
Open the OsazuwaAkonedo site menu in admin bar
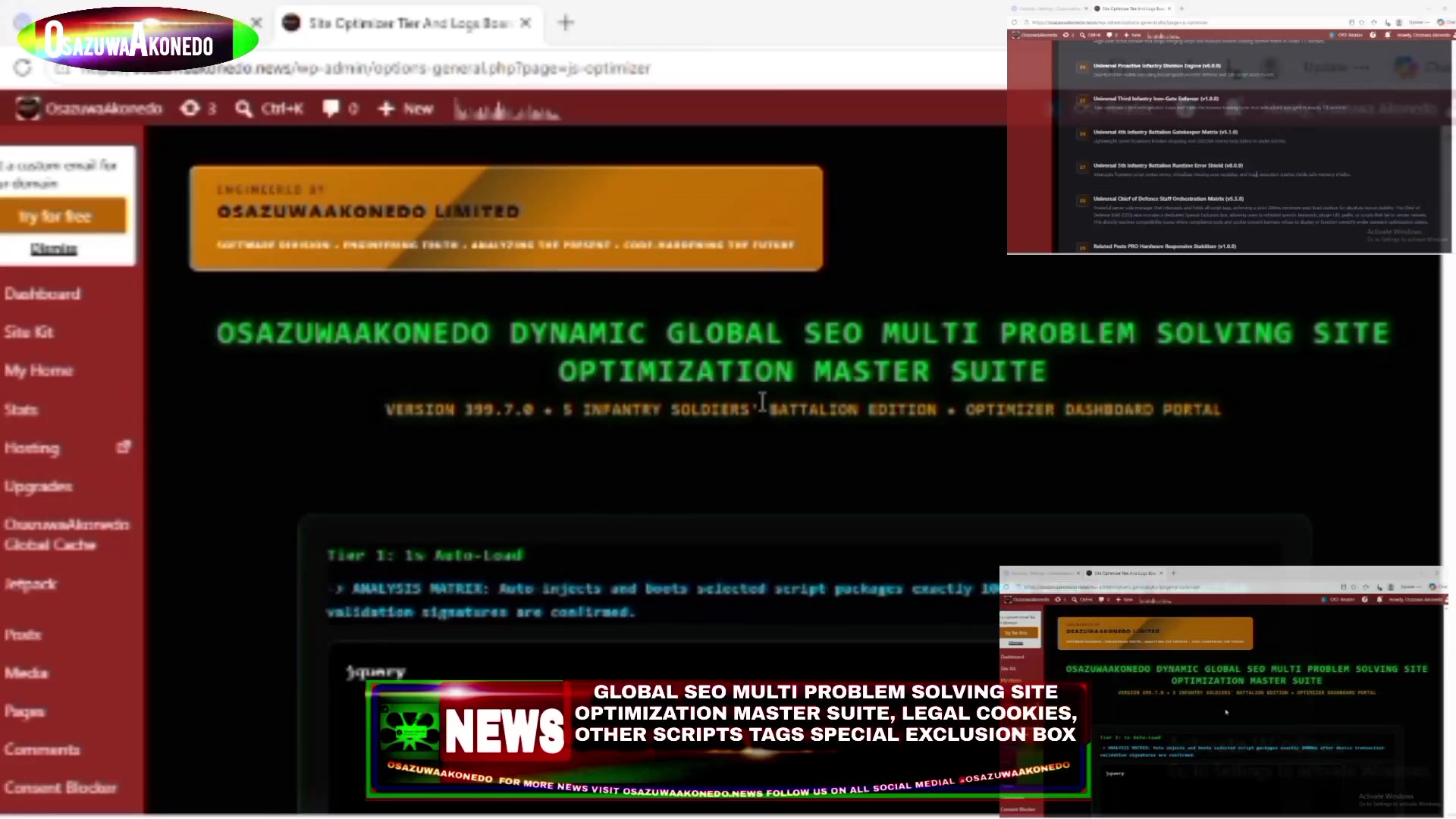tap(89, 108)
